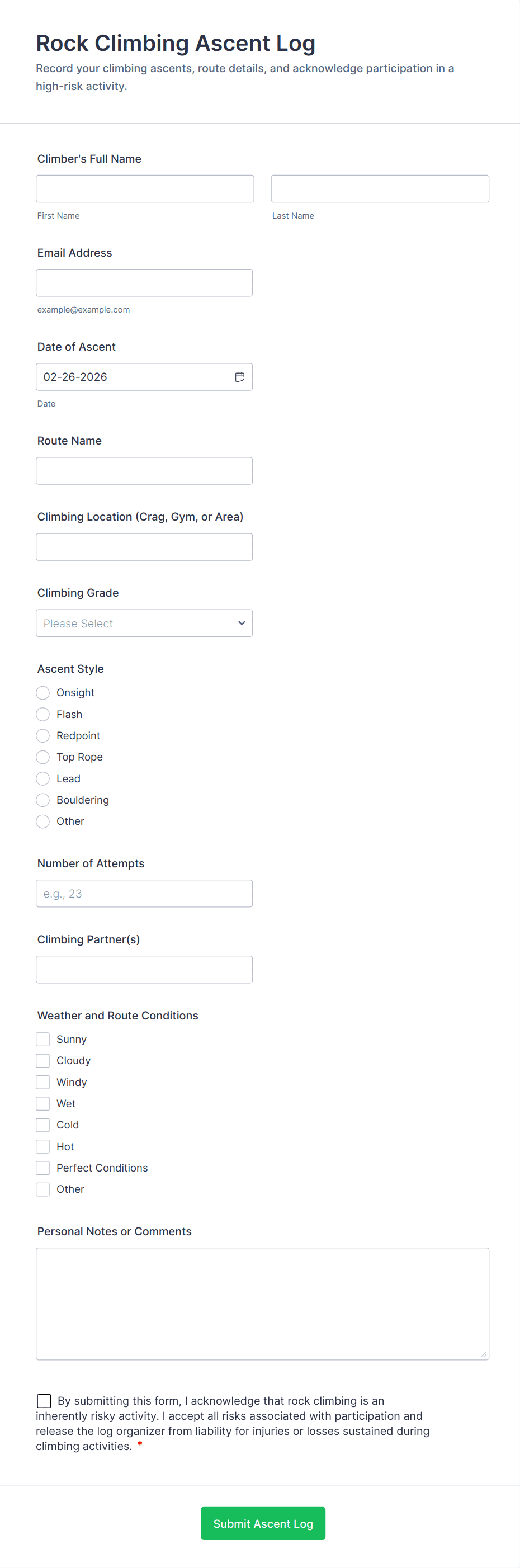Focus the Climbing Location text field
Screen dimensions: 520x1568
coord(144,546)
